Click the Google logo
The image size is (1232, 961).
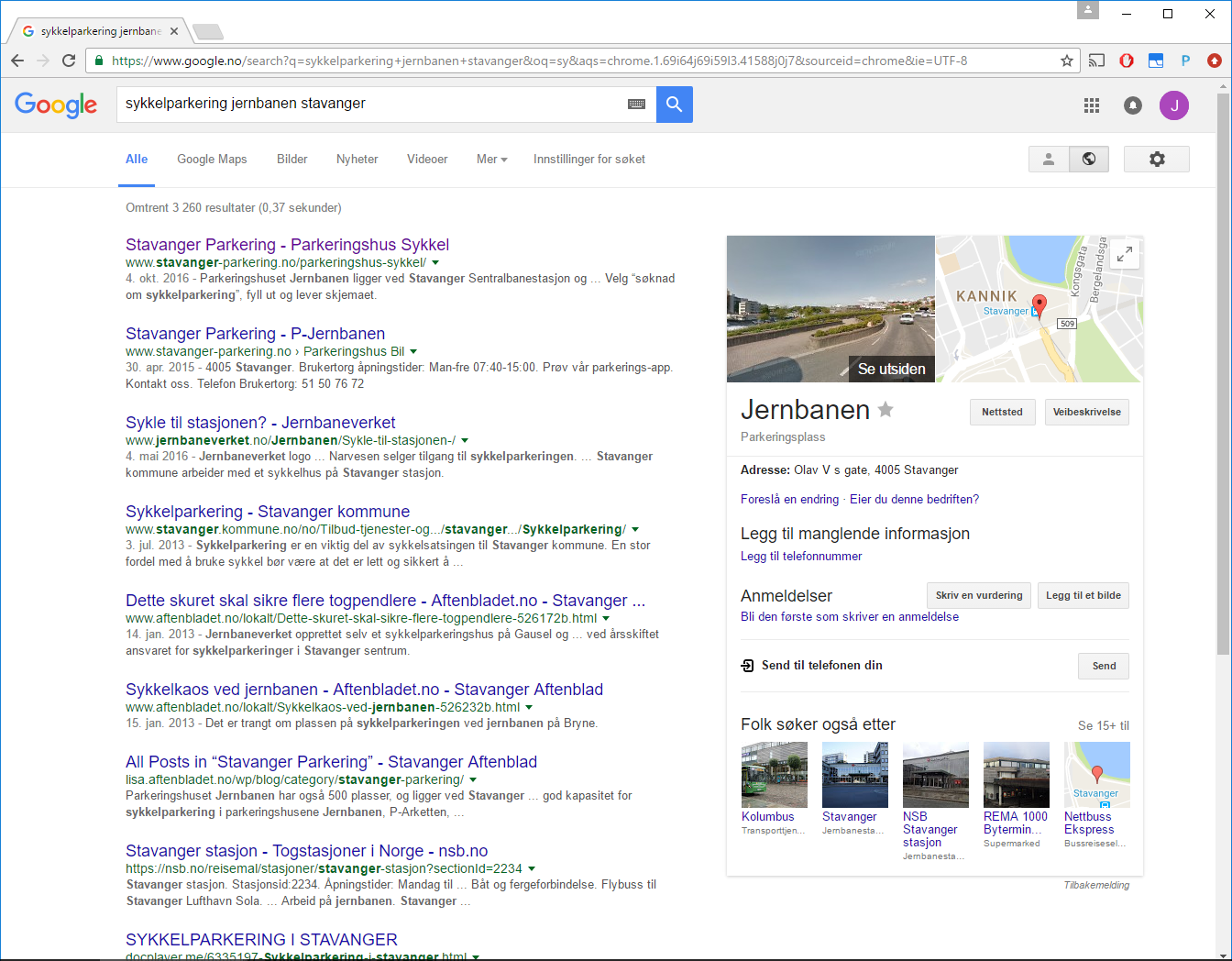[x=56, y=105]
